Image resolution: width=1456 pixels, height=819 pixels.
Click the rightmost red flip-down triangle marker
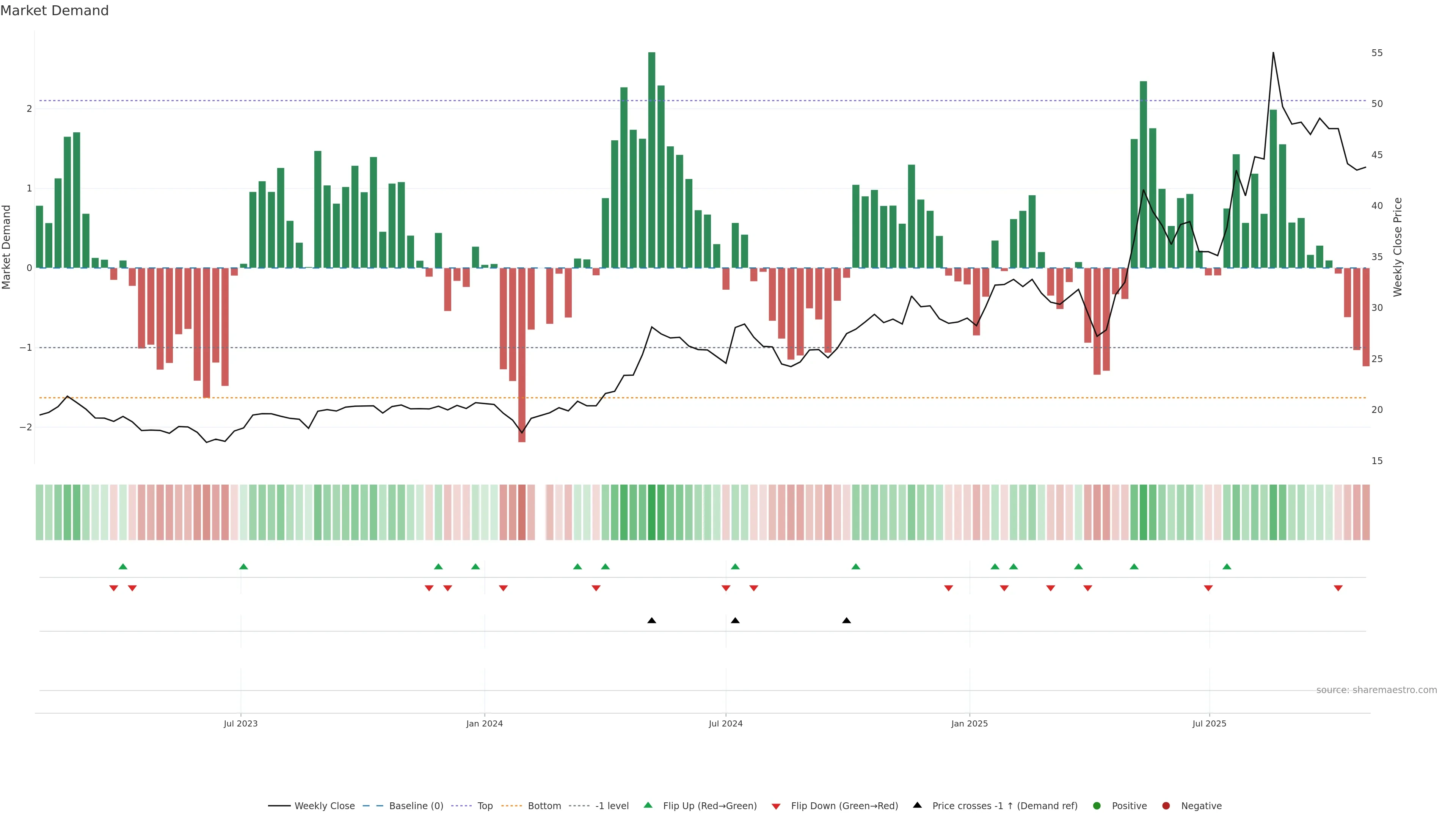(x=1338, y=588)
